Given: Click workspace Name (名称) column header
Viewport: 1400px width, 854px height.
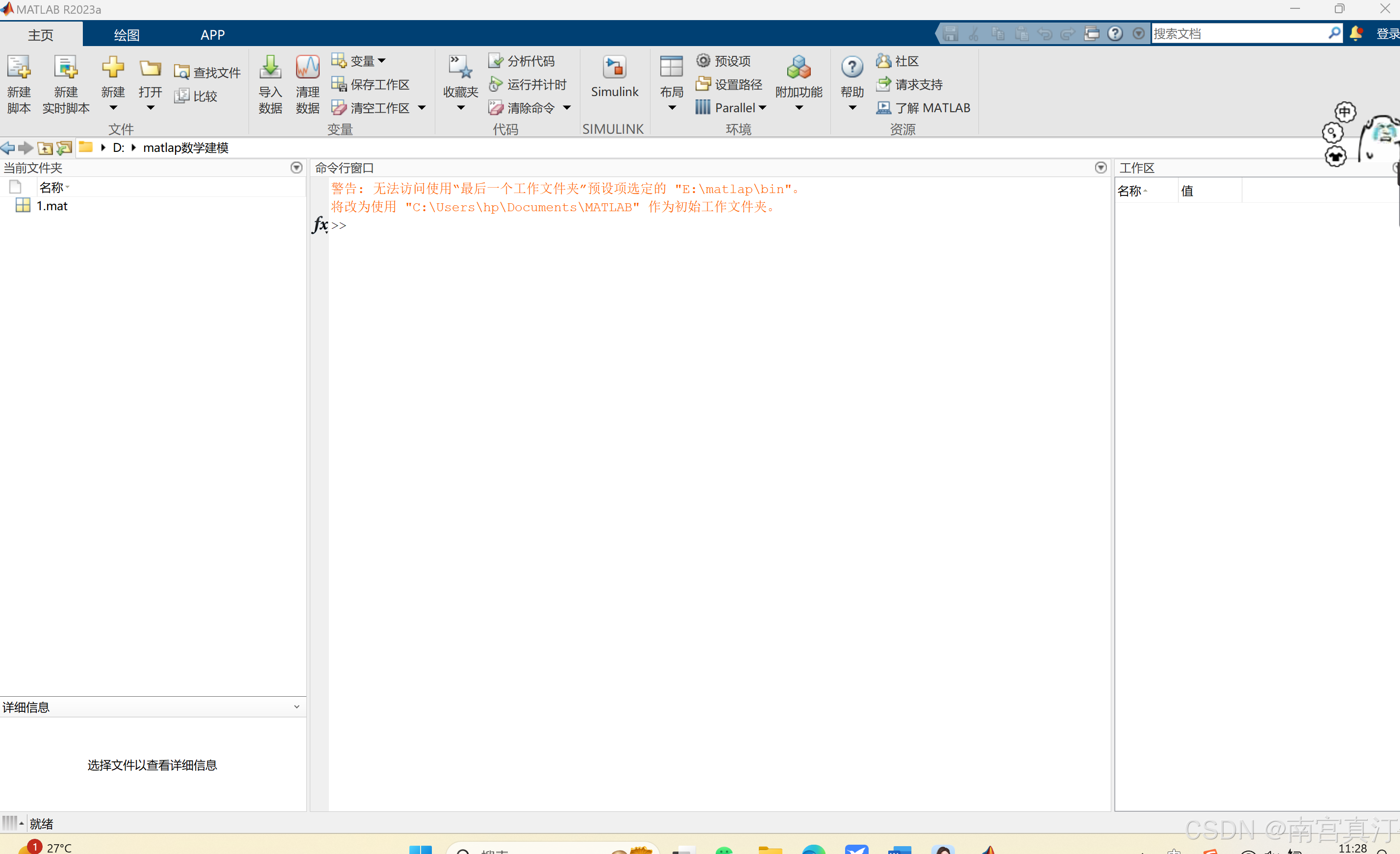Looking at the screenshot, I should [x=1146, y=191].
